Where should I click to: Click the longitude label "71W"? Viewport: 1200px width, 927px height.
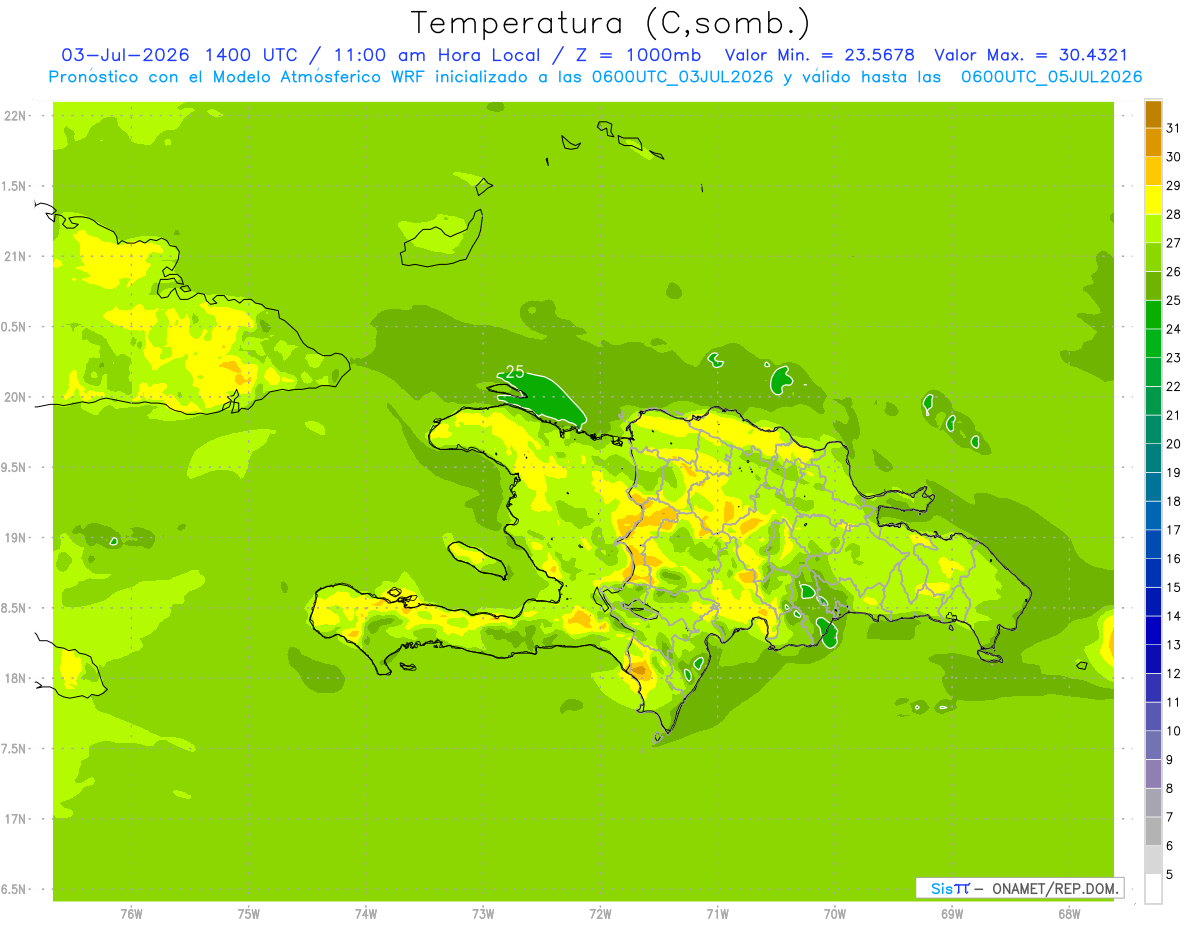(717, 914)
